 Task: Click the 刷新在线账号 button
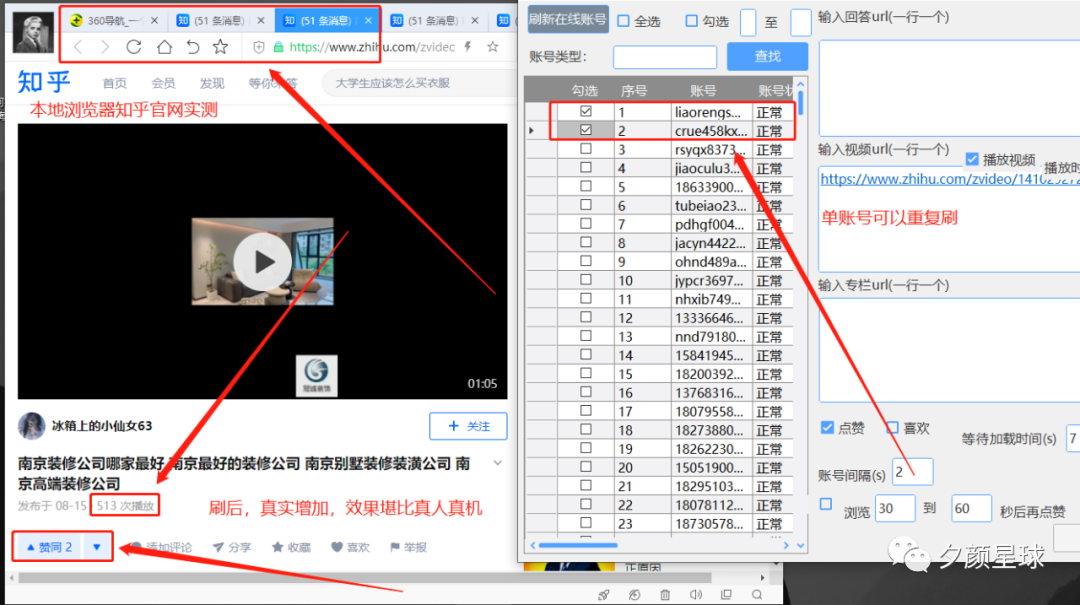pos(568,19)
